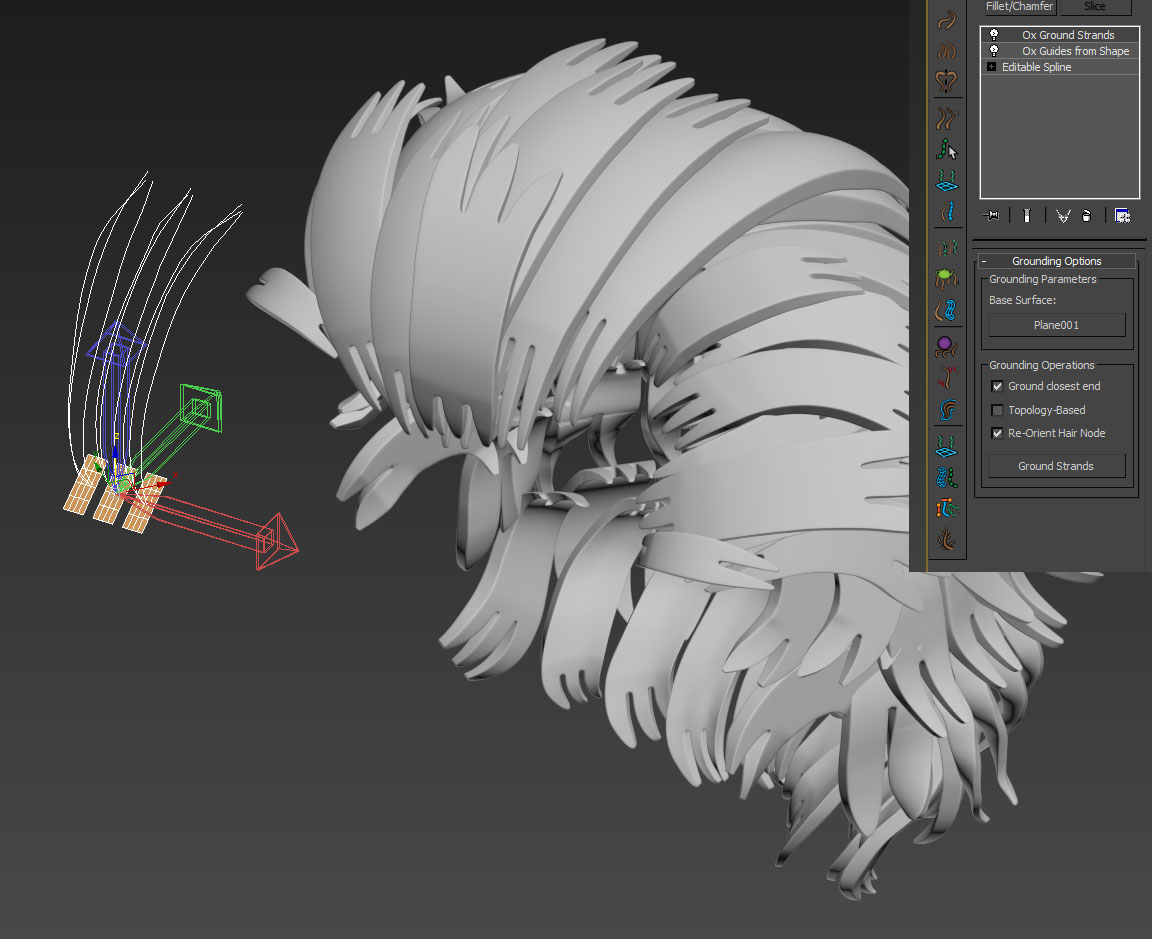Collapse the Grounding Options rollout
This screenshot has height=939, width=1152.
984,261
